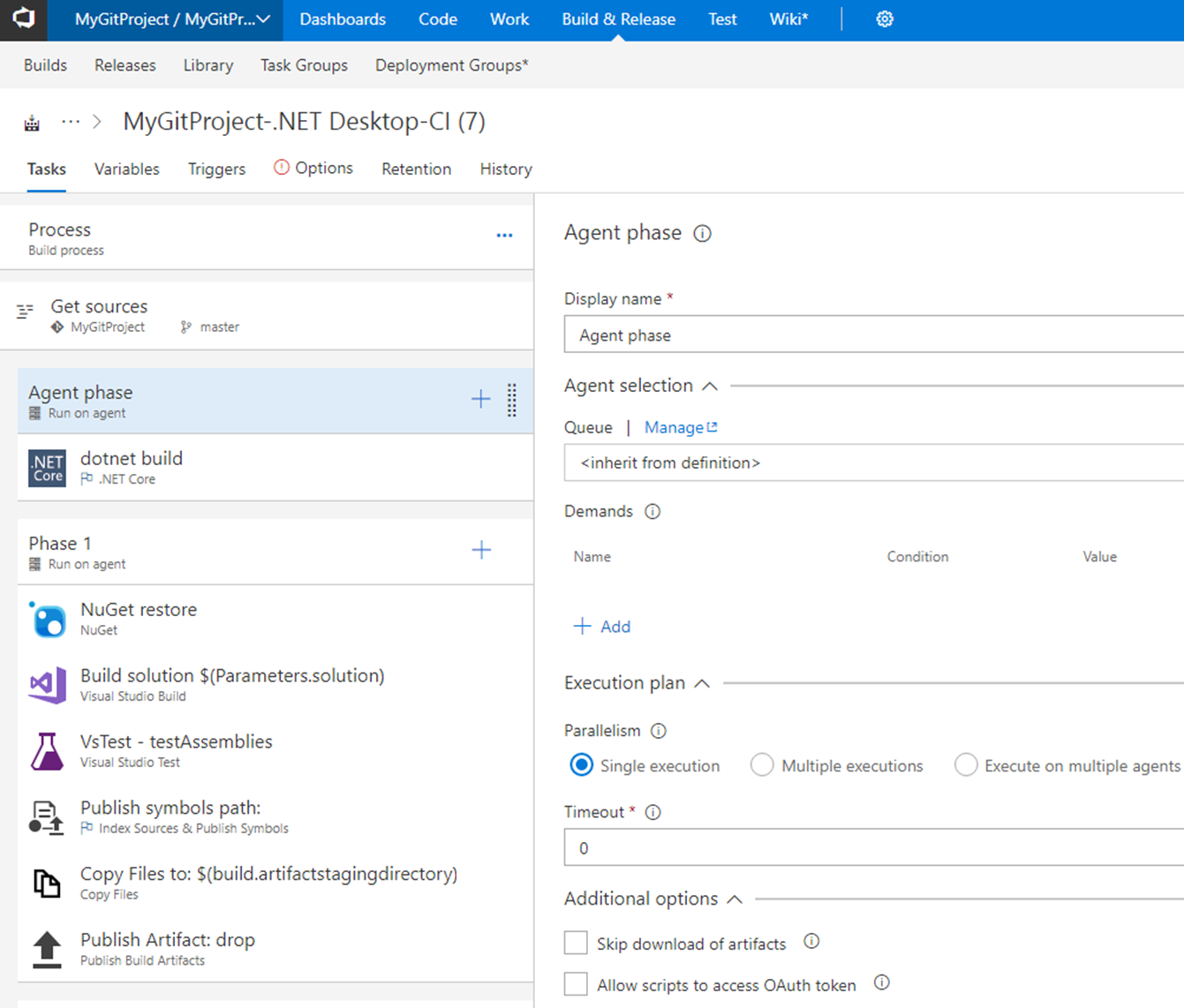Select the .NET Core task icon
The image size is (1184, 1008).
[47, 468]
